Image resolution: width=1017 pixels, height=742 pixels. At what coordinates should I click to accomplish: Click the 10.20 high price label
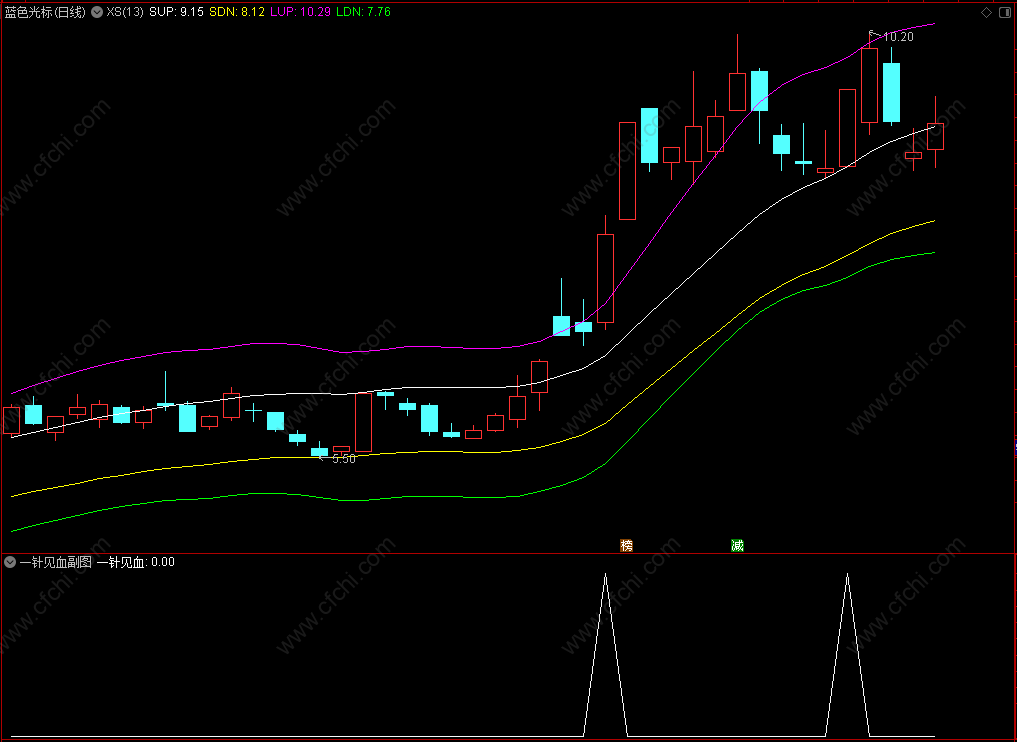coord(898,37)
